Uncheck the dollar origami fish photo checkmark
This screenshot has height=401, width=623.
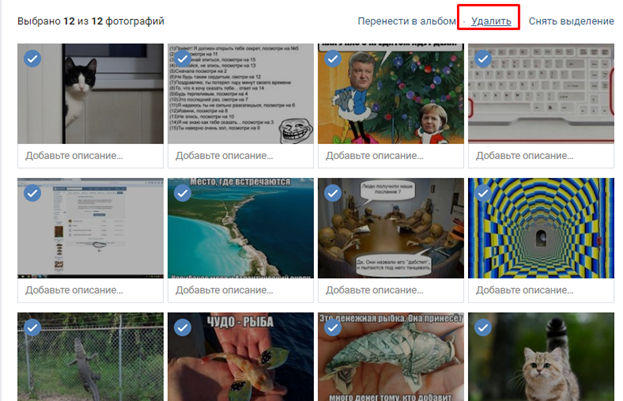coord(333,327)
